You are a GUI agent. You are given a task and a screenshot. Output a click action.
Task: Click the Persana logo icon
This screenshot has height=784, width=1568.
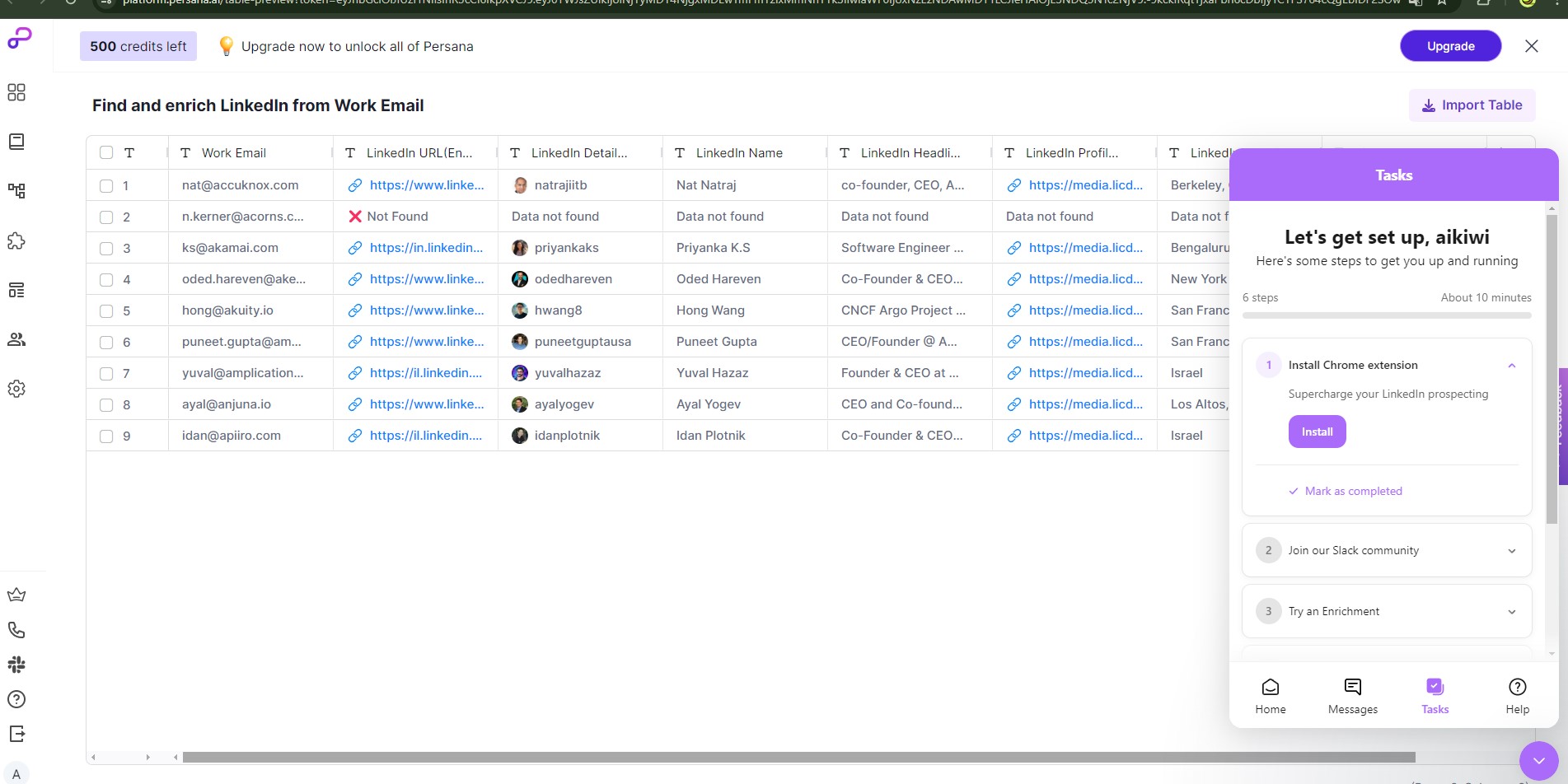click(x=19, y=38)
